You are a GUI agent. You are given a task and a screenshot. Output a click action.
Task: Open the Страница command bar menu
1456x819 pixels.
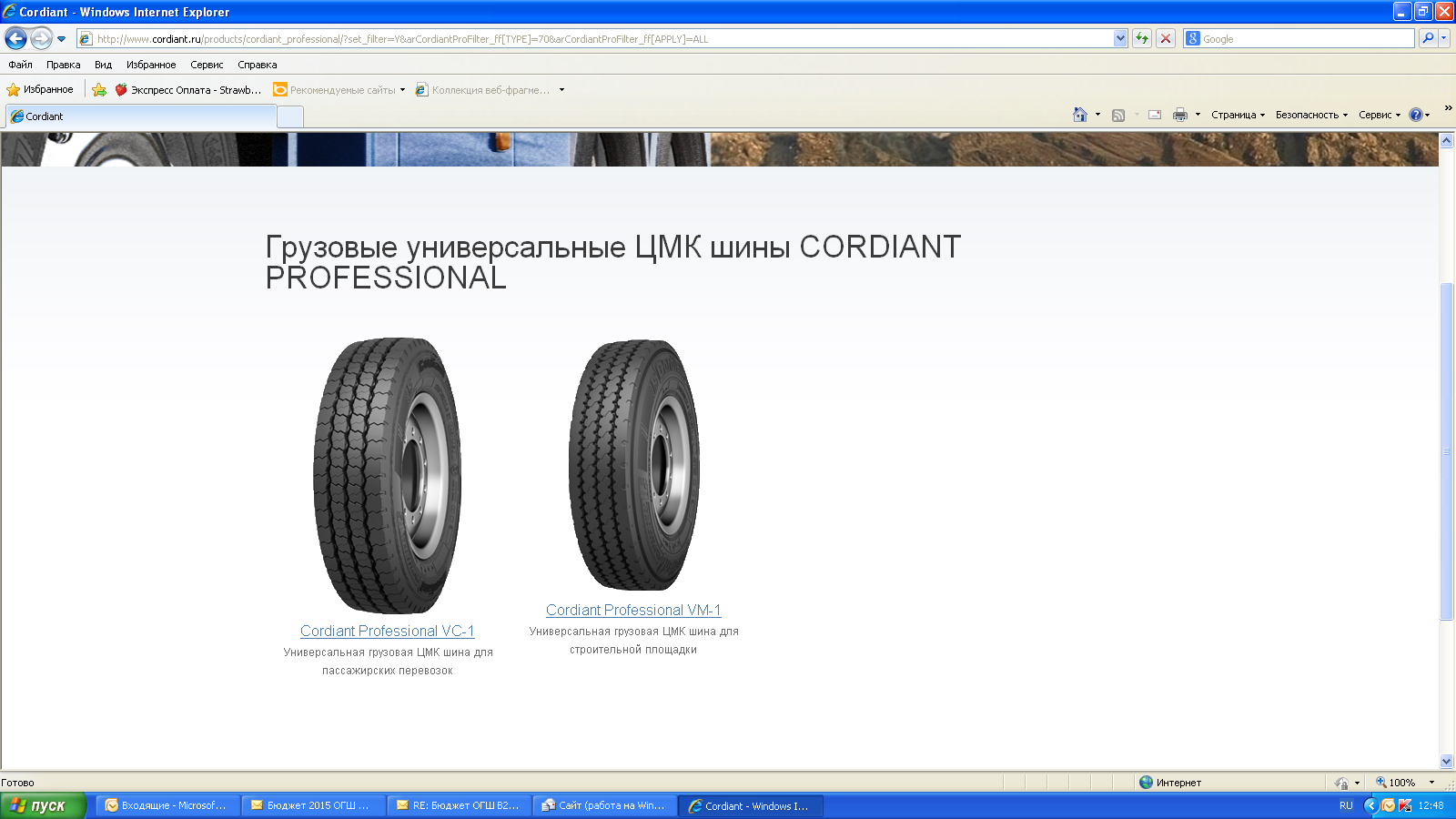pyautogui.click(x=1238, y=115)
